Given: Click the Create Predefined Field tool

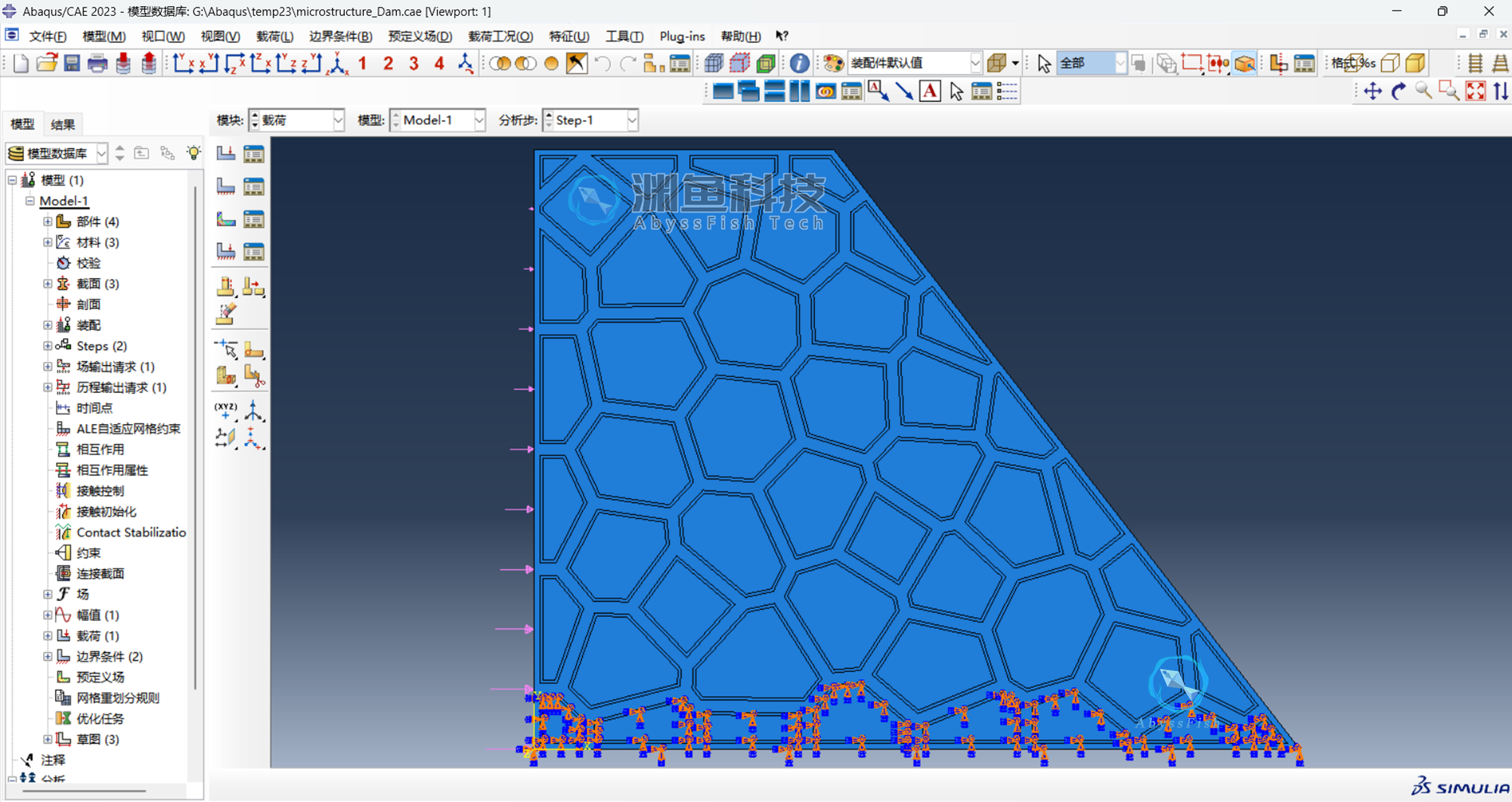Looking at the screenshot, I should [x=225, y=219].
